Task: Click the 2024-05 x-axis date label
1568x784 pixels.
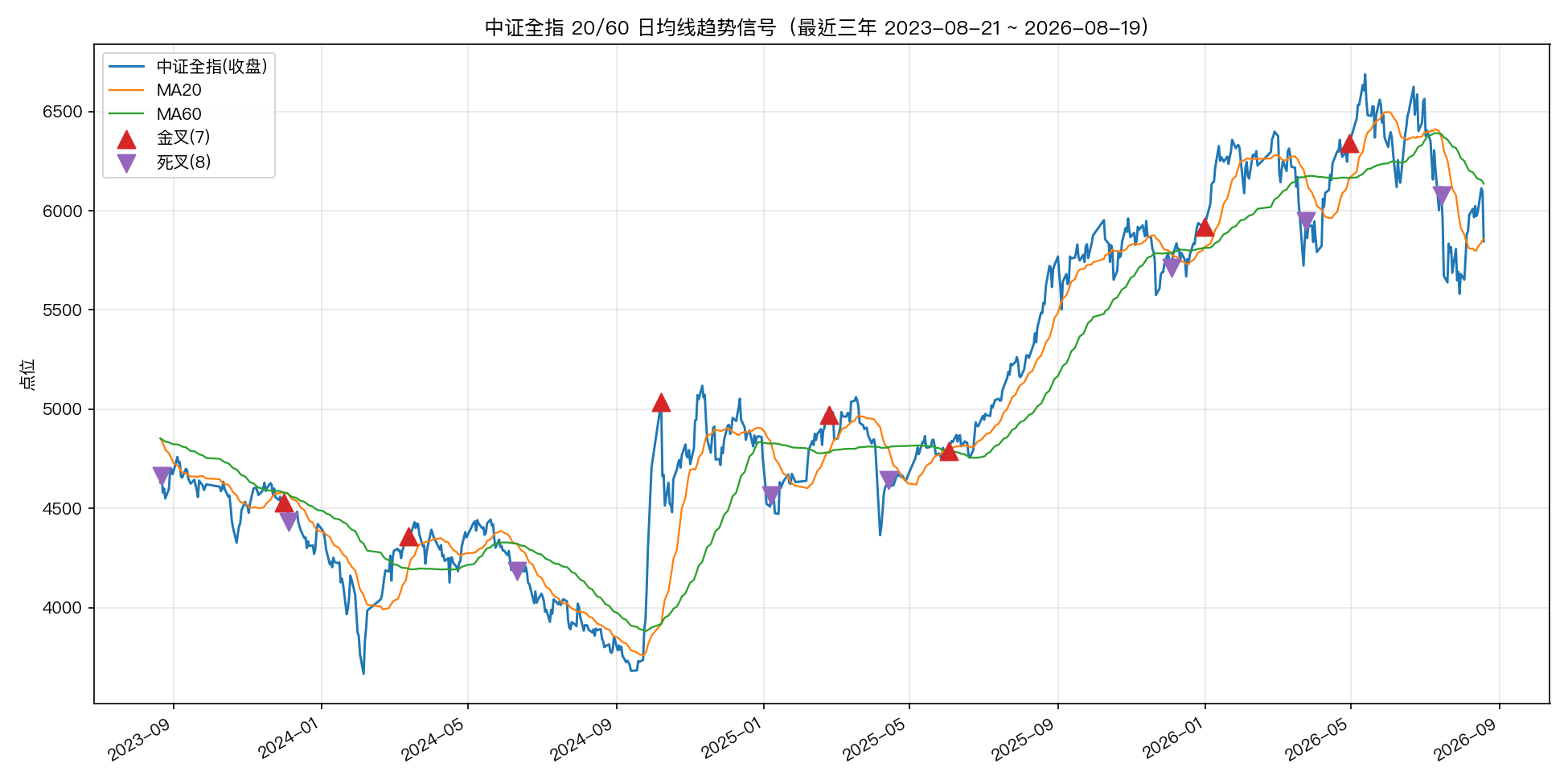Action: click(434, 738)
